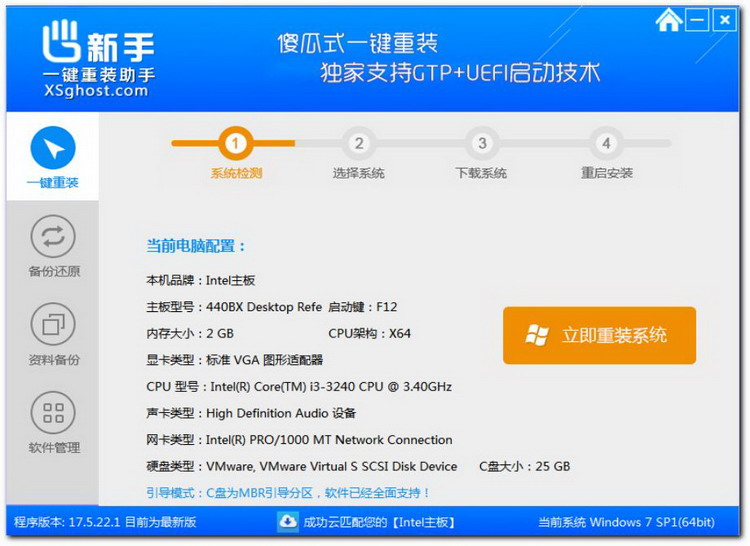Click the 启动键 F12 text

[363, 307]
